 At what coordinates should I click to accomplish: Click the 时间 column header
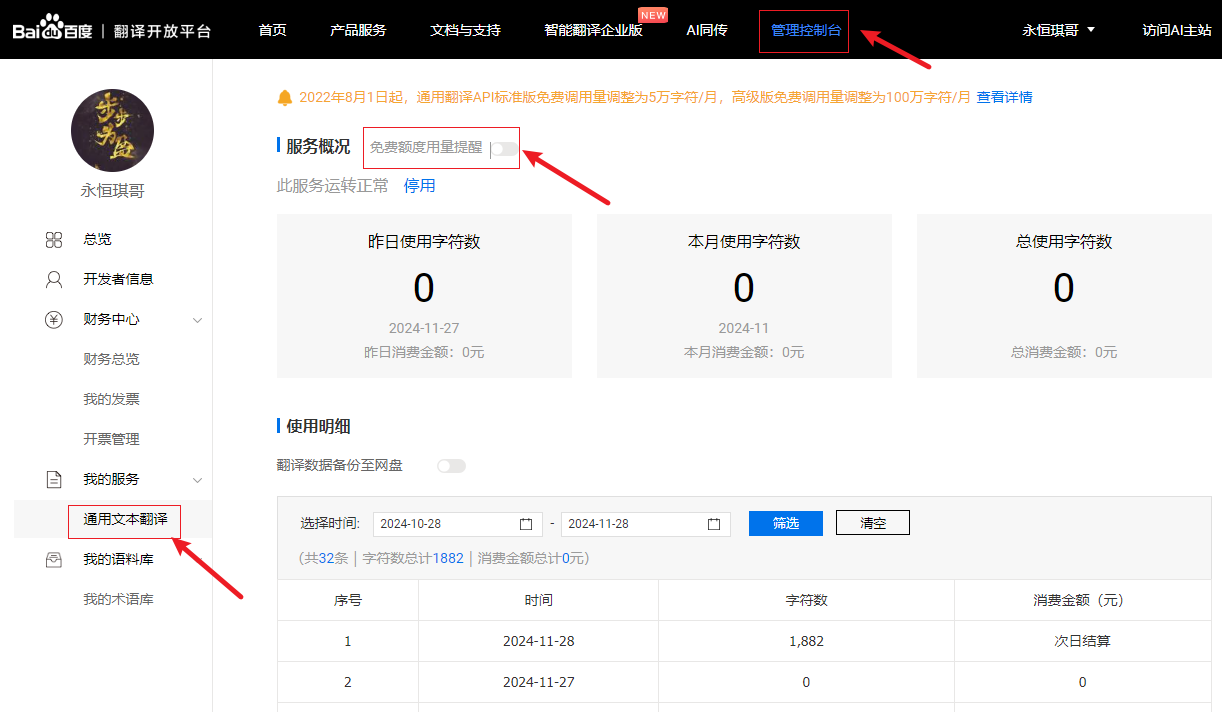pos(538,600)
